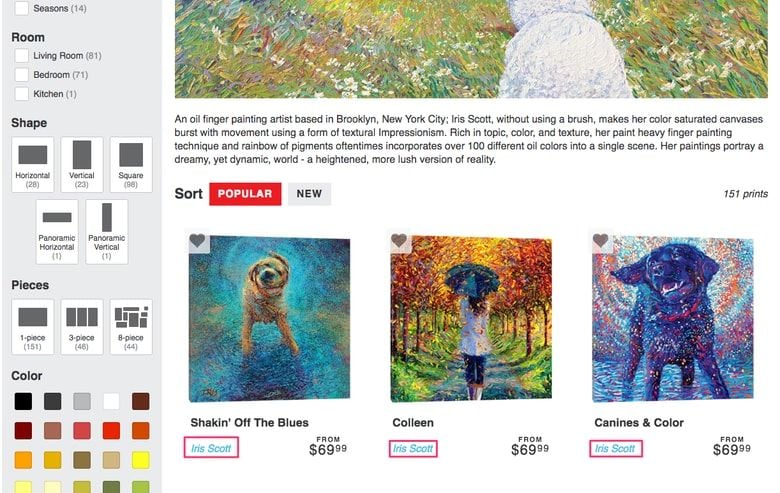Enable the Kitchen room filter

pyautogui.click(x=21, y=94)
